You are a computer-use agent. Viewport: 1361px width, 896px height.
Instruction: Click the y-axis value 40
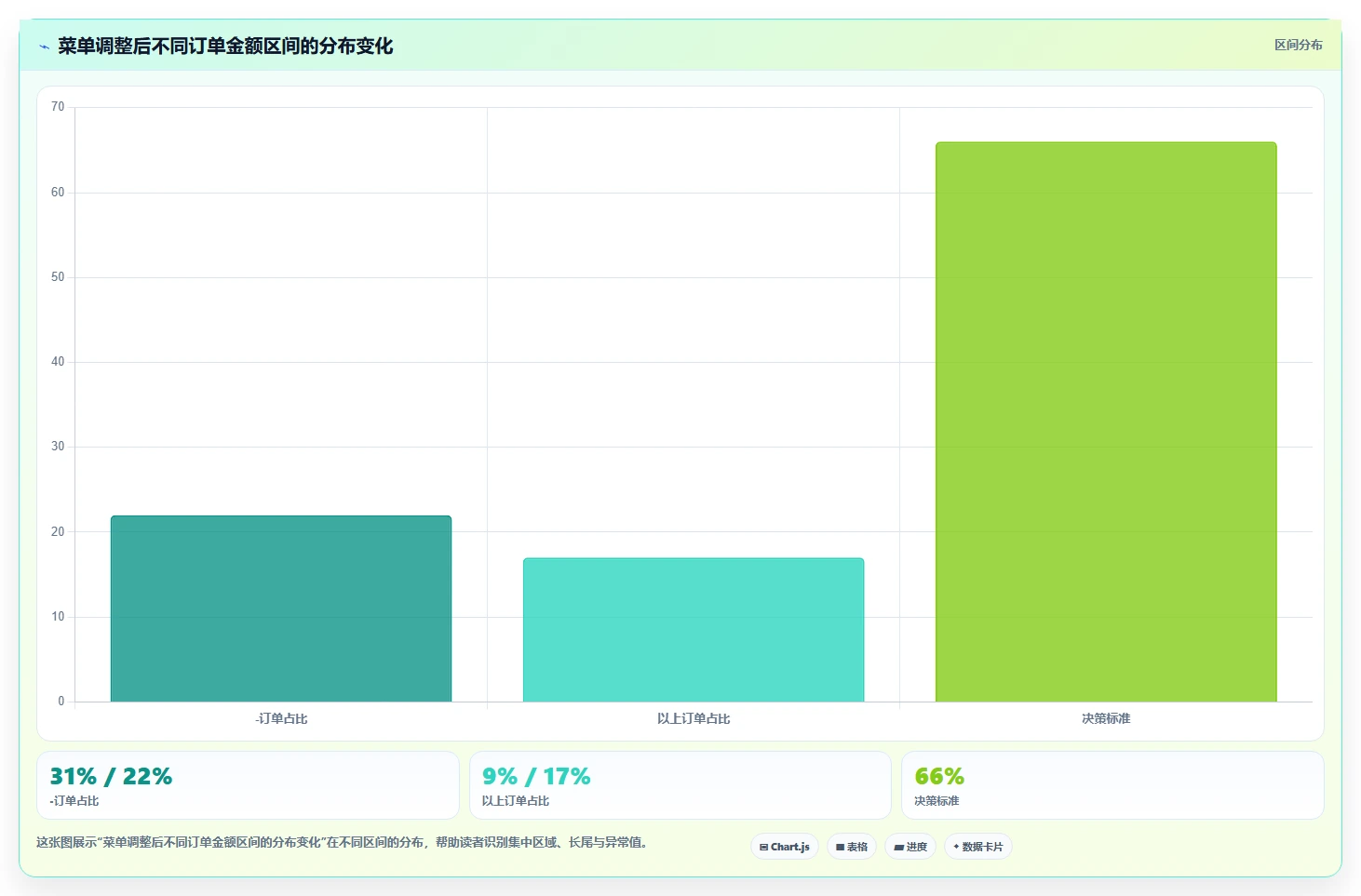[x=58, y=362]
